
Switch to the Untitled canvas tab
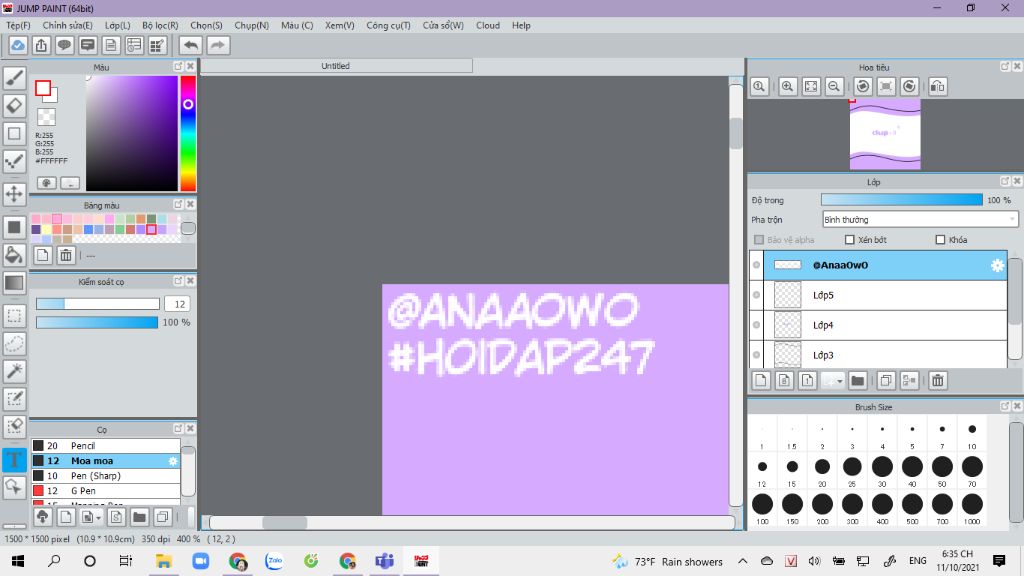tap(336, 66)
